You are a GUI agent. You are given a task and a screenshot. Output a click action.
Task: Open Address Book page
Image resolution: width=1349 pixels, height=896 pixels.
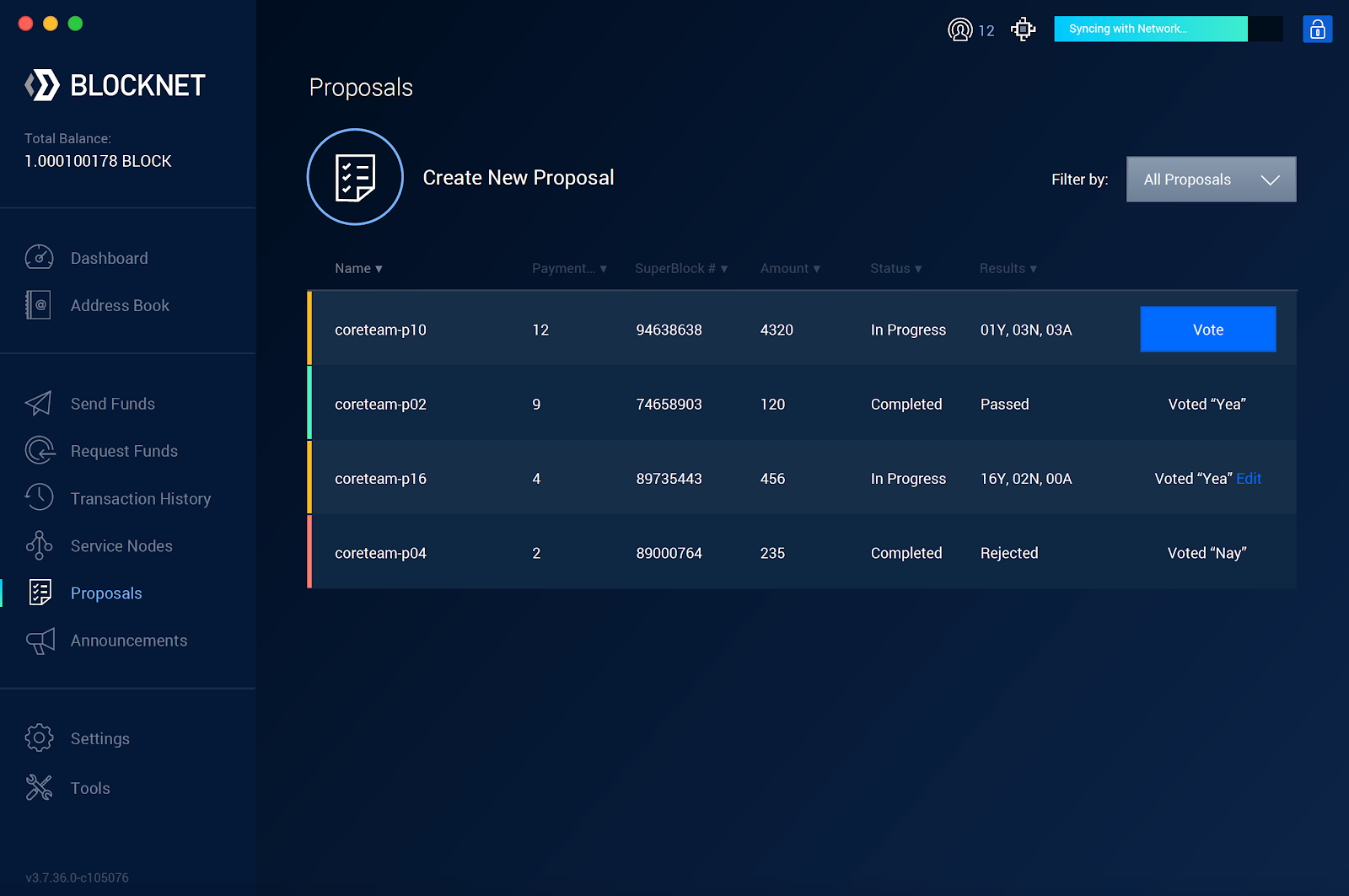click(121, 305)
